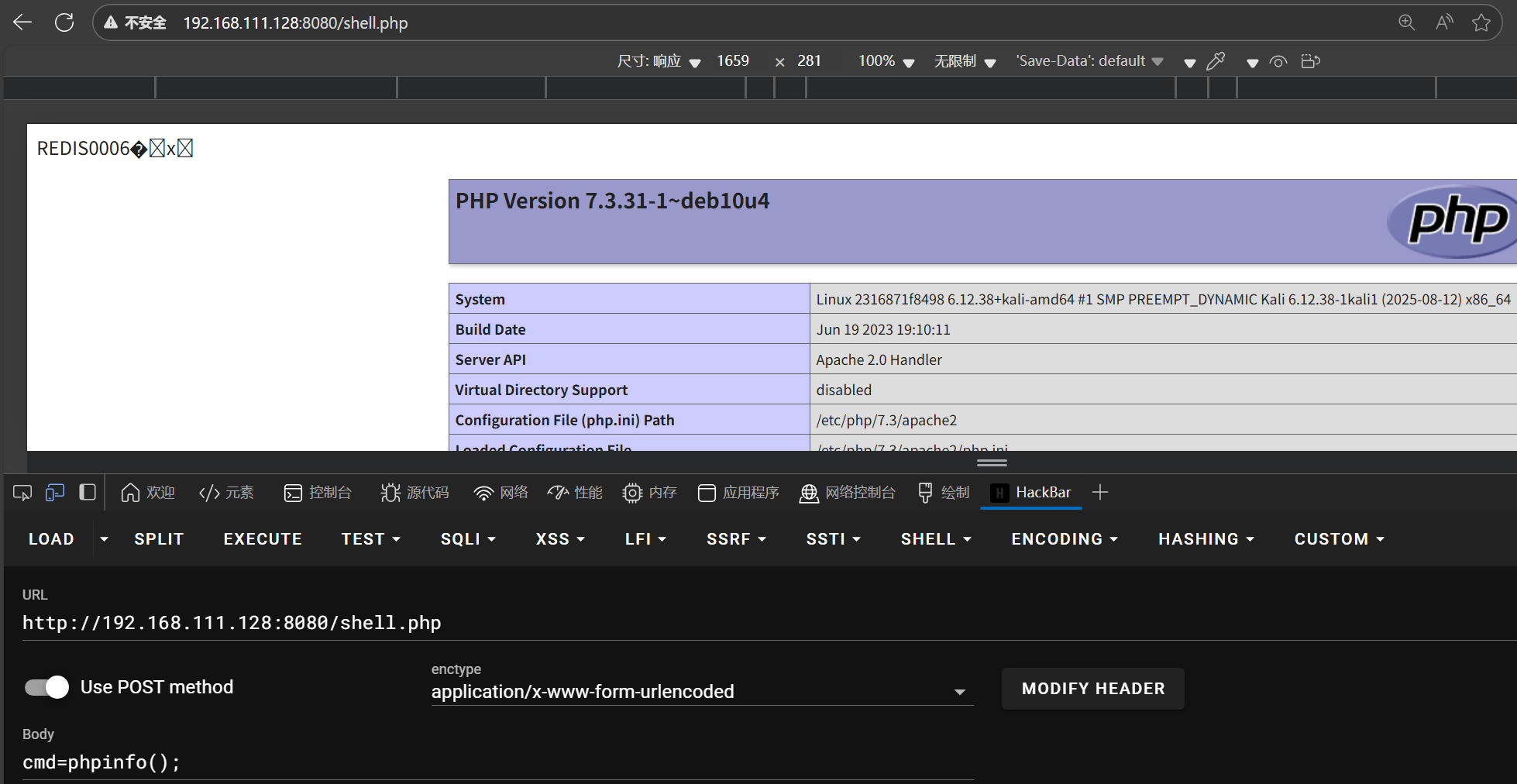Open the Network (网络) tab
Viewport: 1517px width, 784px height.
[501, 493]
